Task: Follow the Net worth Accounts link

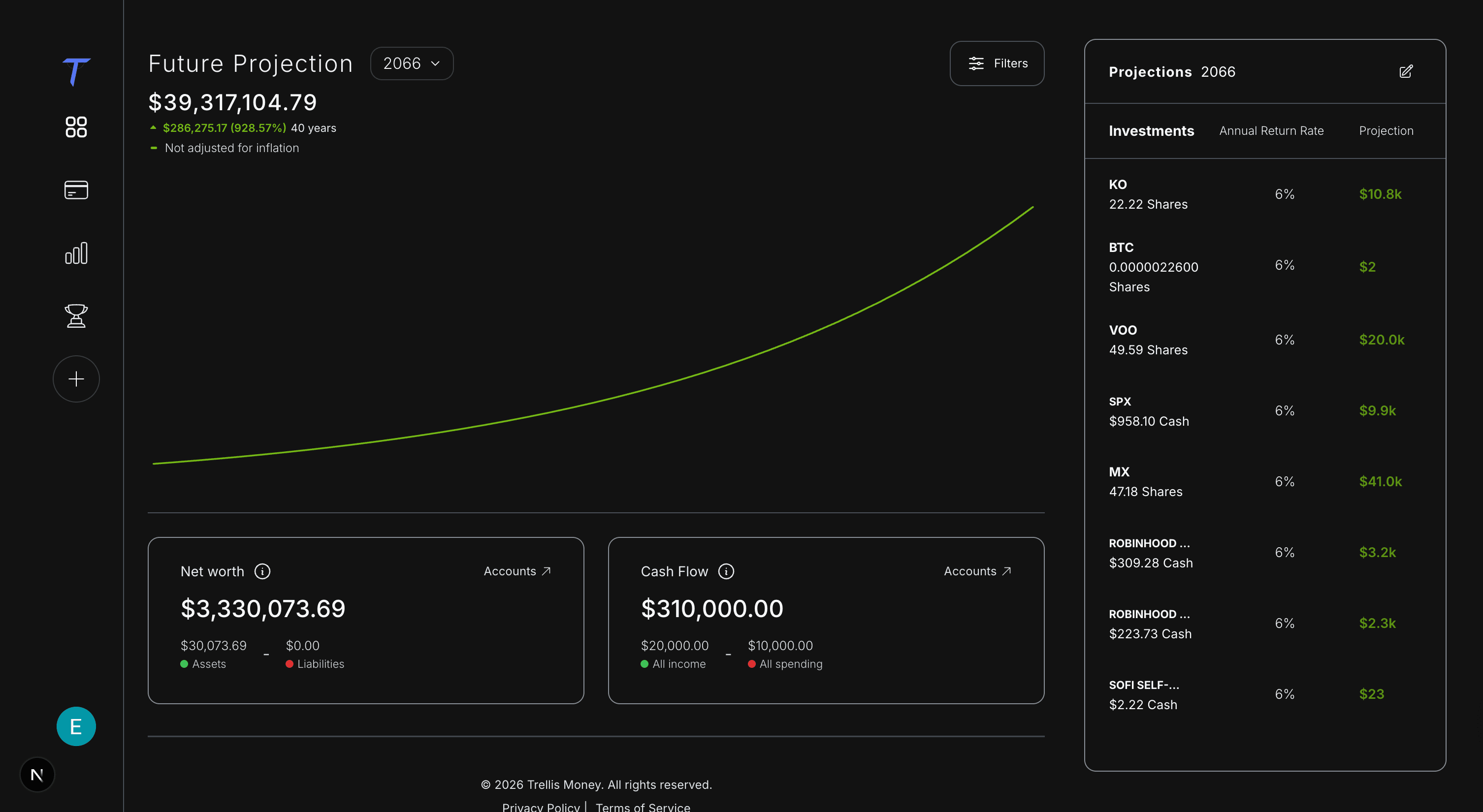Action: tap(517, 571)
